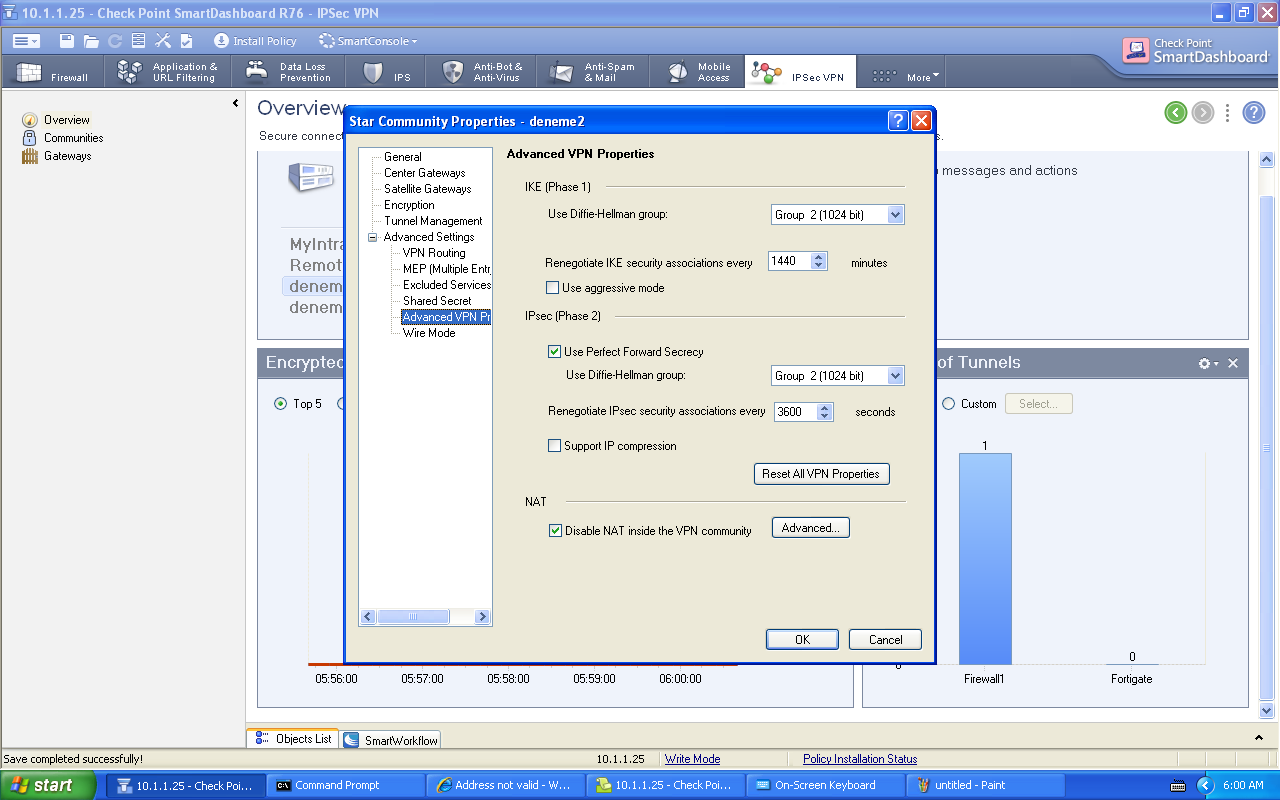The width and height of the screenshot is (1280, 800).
Task: Click the IPsec renegotiation seconds field
Action: click(795, 411)
